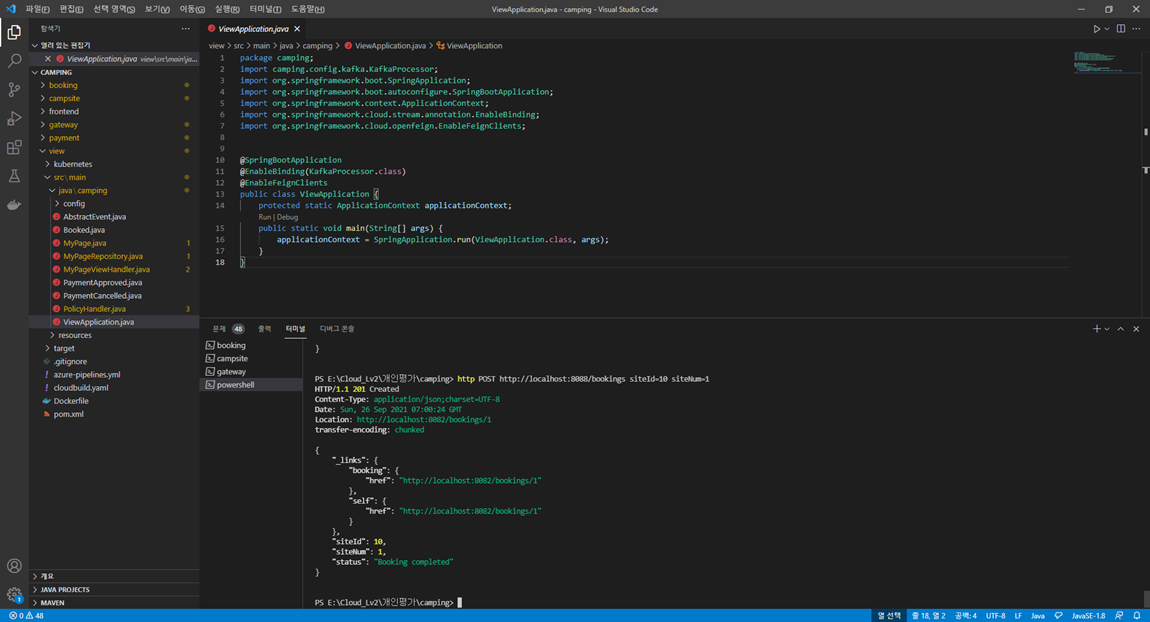Maximize the terminal panel size
Viewport: 1150px width, 622px height.
(1121, 329)
